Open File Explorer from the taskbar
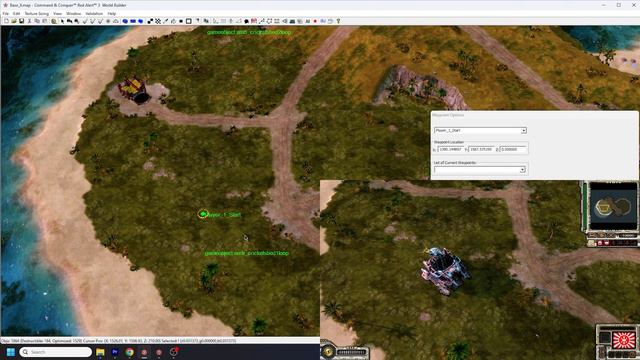The image size is (640, 360). (x=100, y=352)
